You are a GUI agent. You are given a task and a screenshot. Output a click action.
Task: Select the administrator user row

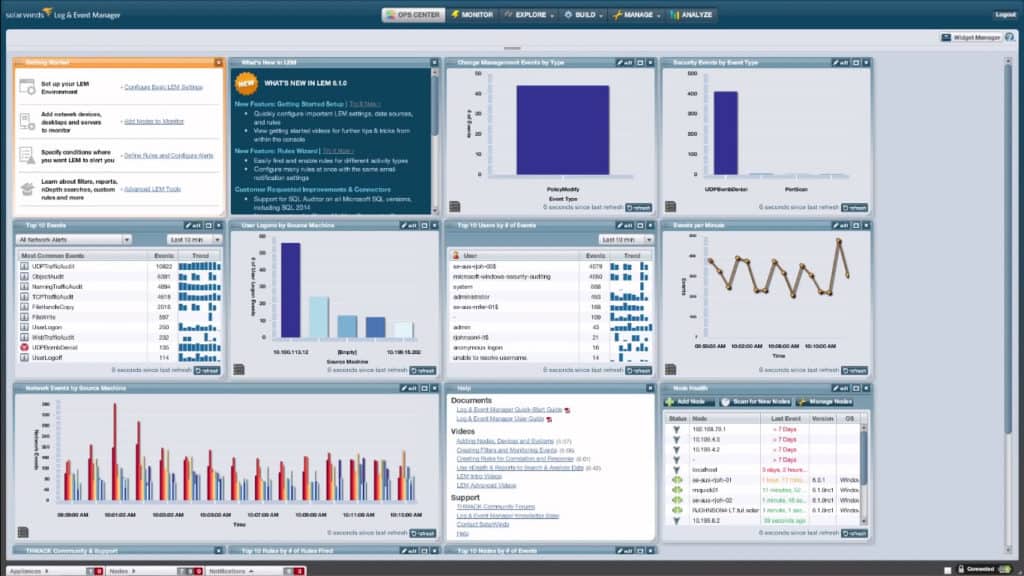tap(551, 296)
